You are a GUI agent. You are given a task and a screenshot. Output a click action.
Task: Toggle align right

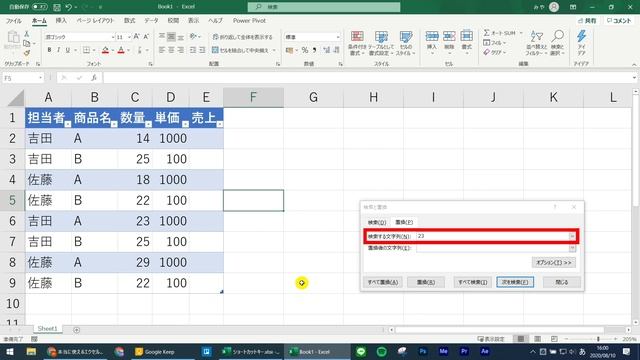[180, 50]
